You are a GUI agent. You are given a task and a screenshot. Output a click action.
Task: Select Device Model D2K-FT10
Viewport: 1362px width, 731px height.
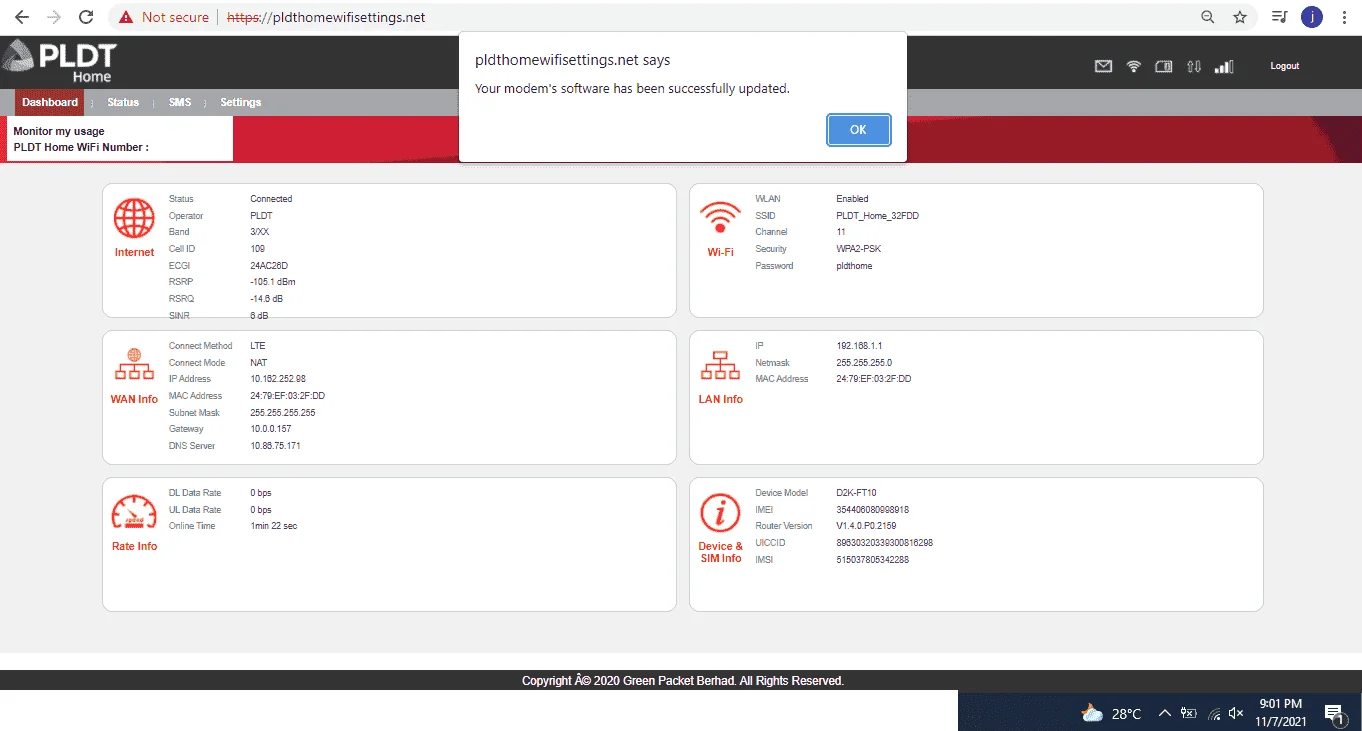pyautogui.click(x=856, y=493)
